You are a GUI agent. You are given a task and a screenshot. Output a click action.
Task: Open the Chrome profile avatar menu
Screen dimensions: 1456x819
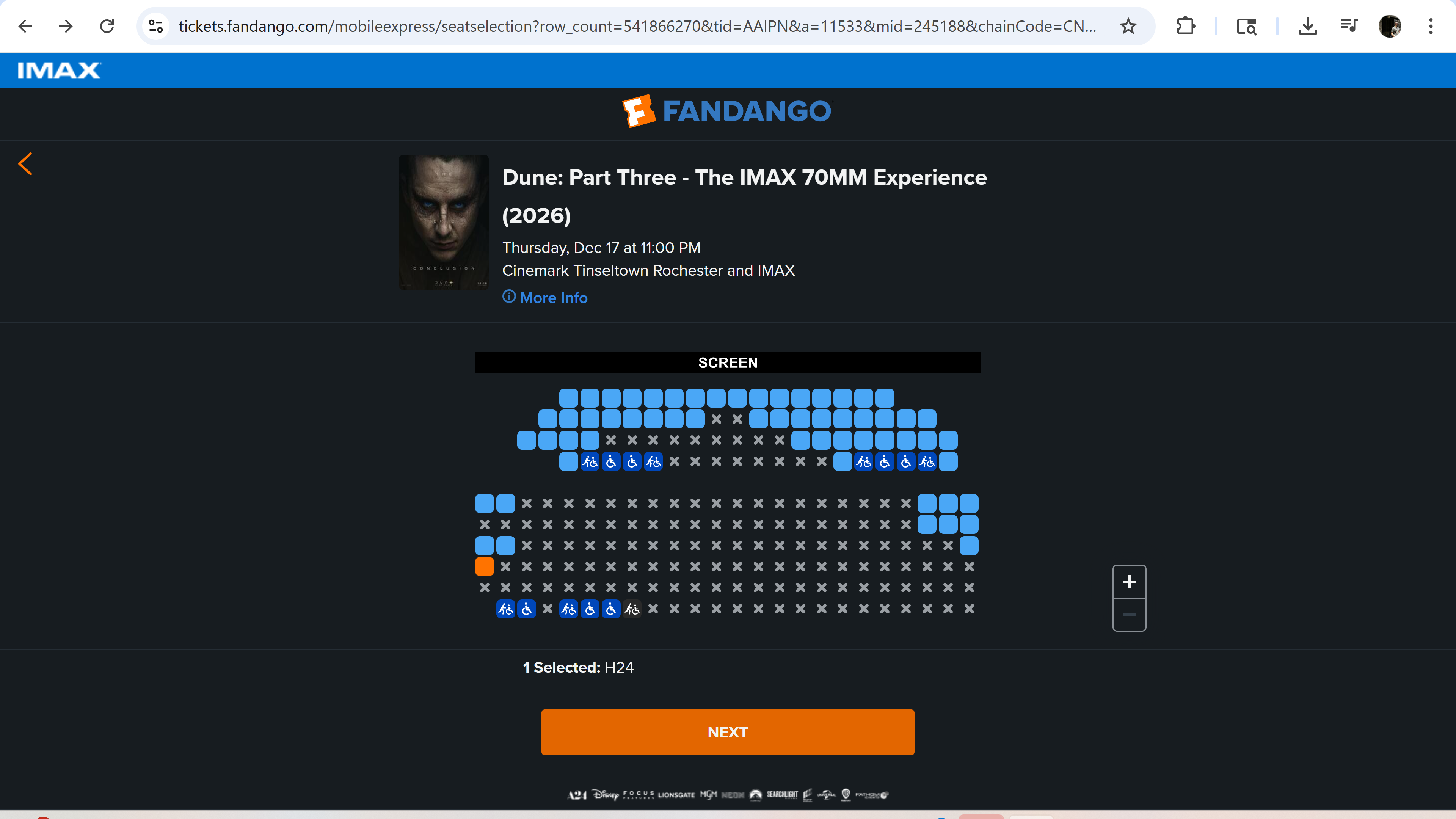[x=1390, y=26]
